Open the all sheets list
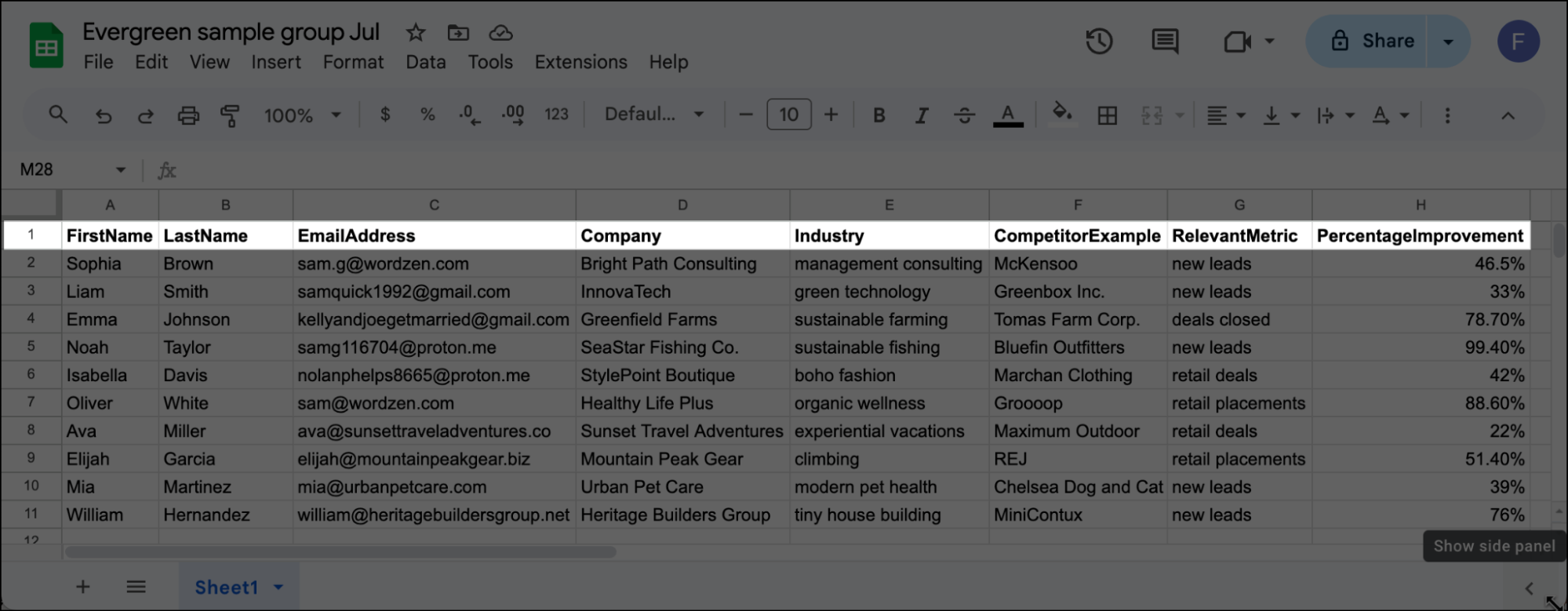The image size is (1568, 611). coord(136,587)
